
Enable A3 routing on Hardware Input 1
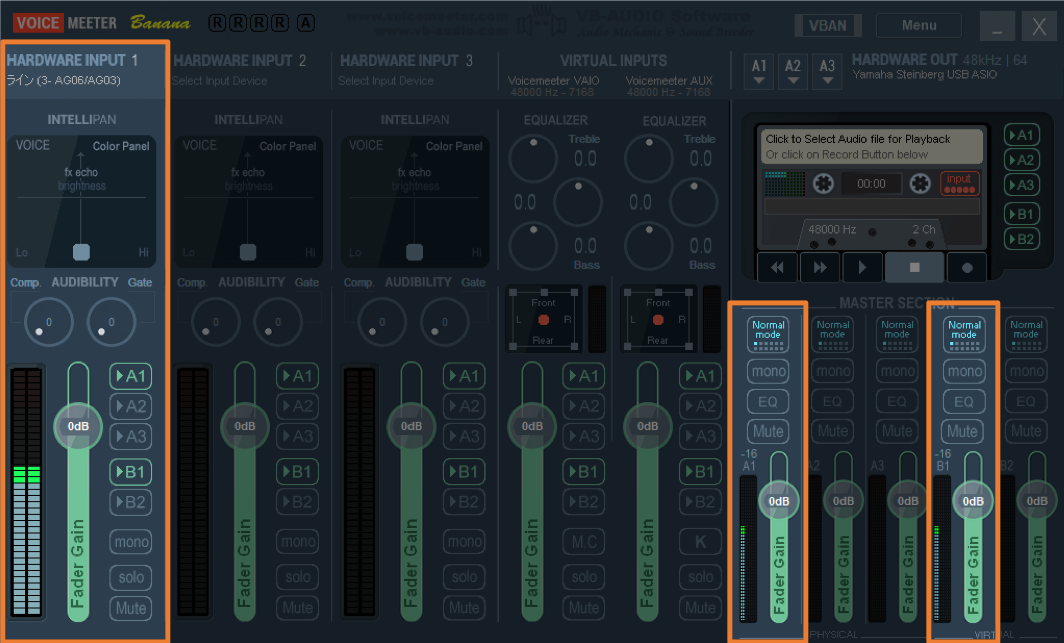[x=131, y=436]
